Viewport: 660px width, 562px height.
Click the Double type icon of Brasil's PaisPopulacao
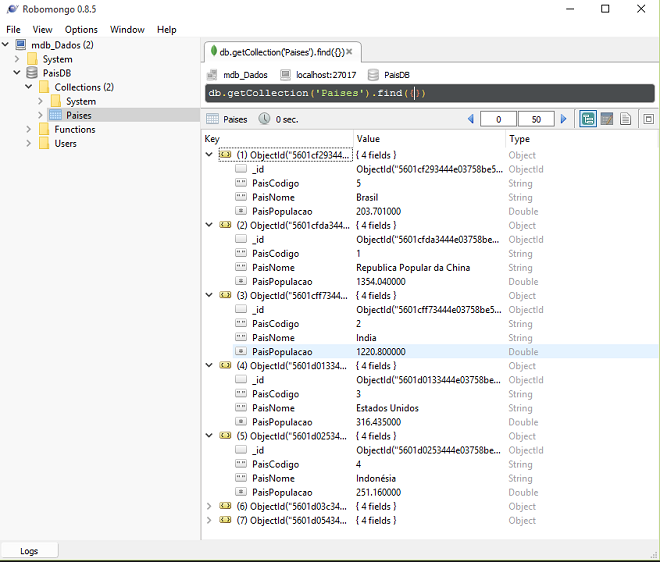[x=241, y=210]
